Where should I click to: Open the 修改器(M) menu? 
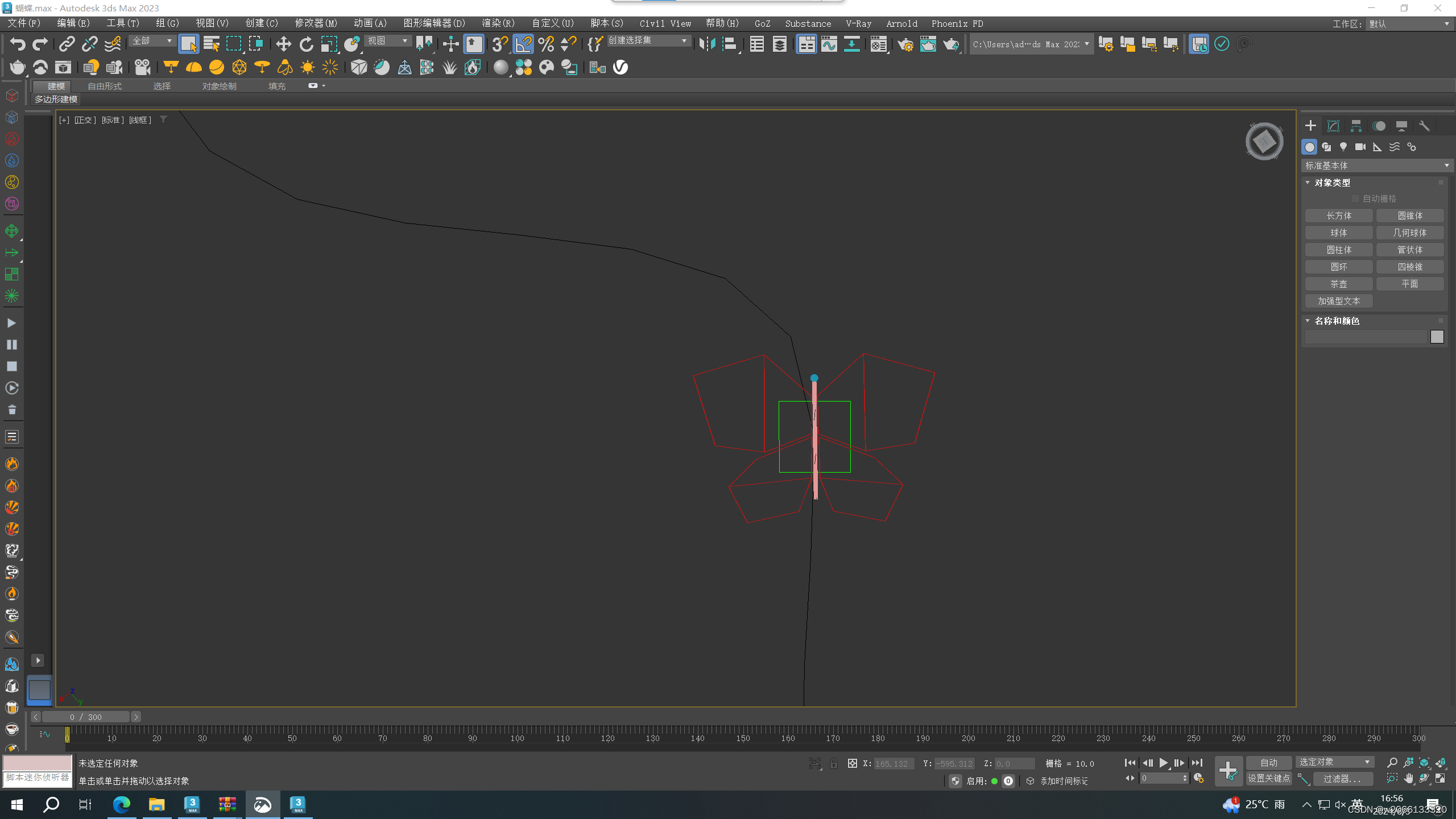(x=316, y=23)
